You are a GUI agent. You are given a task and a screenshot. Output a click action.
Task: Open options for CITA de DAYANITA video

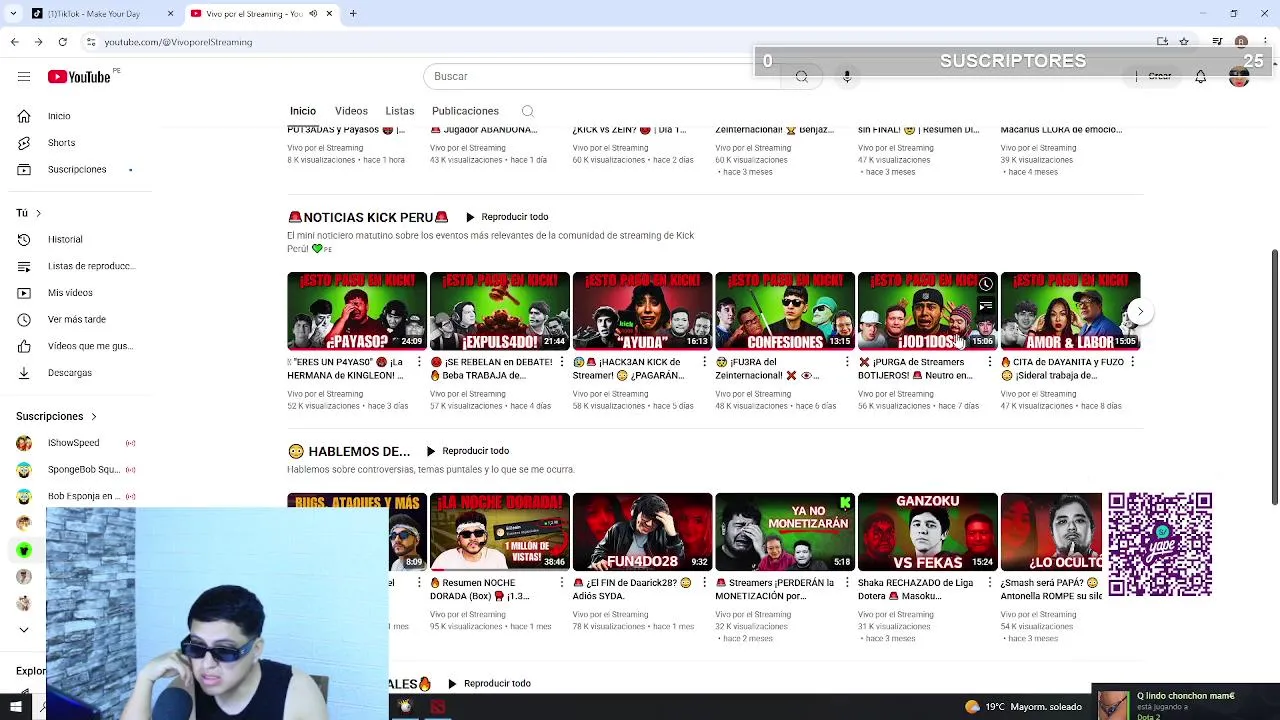click(x=1132, y=362)
